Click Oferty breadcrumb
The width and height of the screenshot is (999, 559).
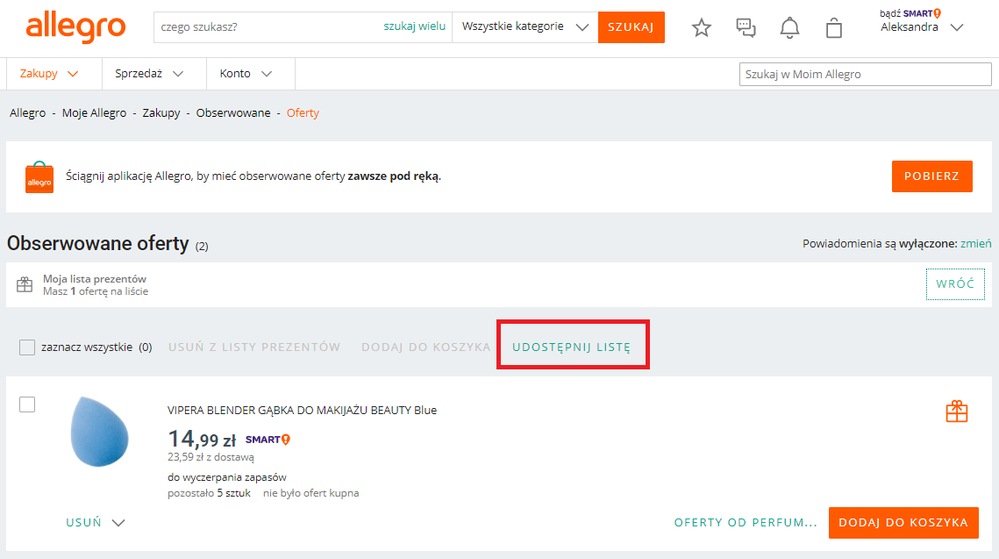click(x=303, y=113)
